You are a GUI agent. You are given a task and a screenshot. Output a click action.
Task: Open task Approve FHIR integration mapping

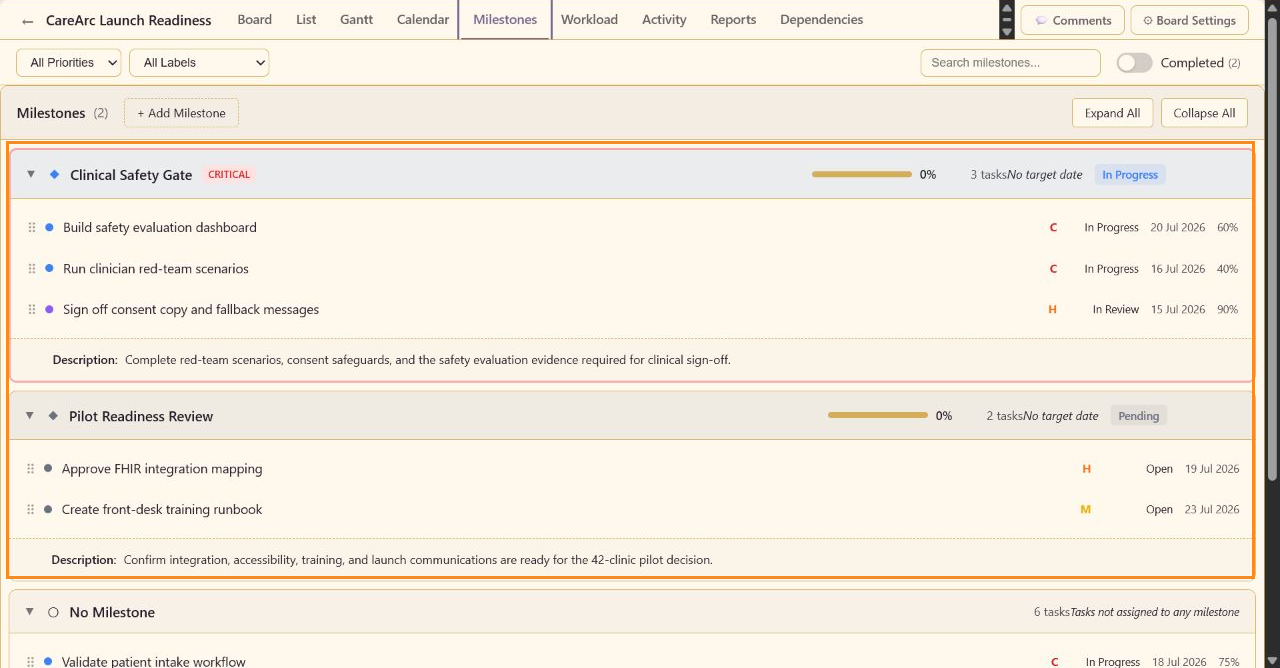pos(162,469)
